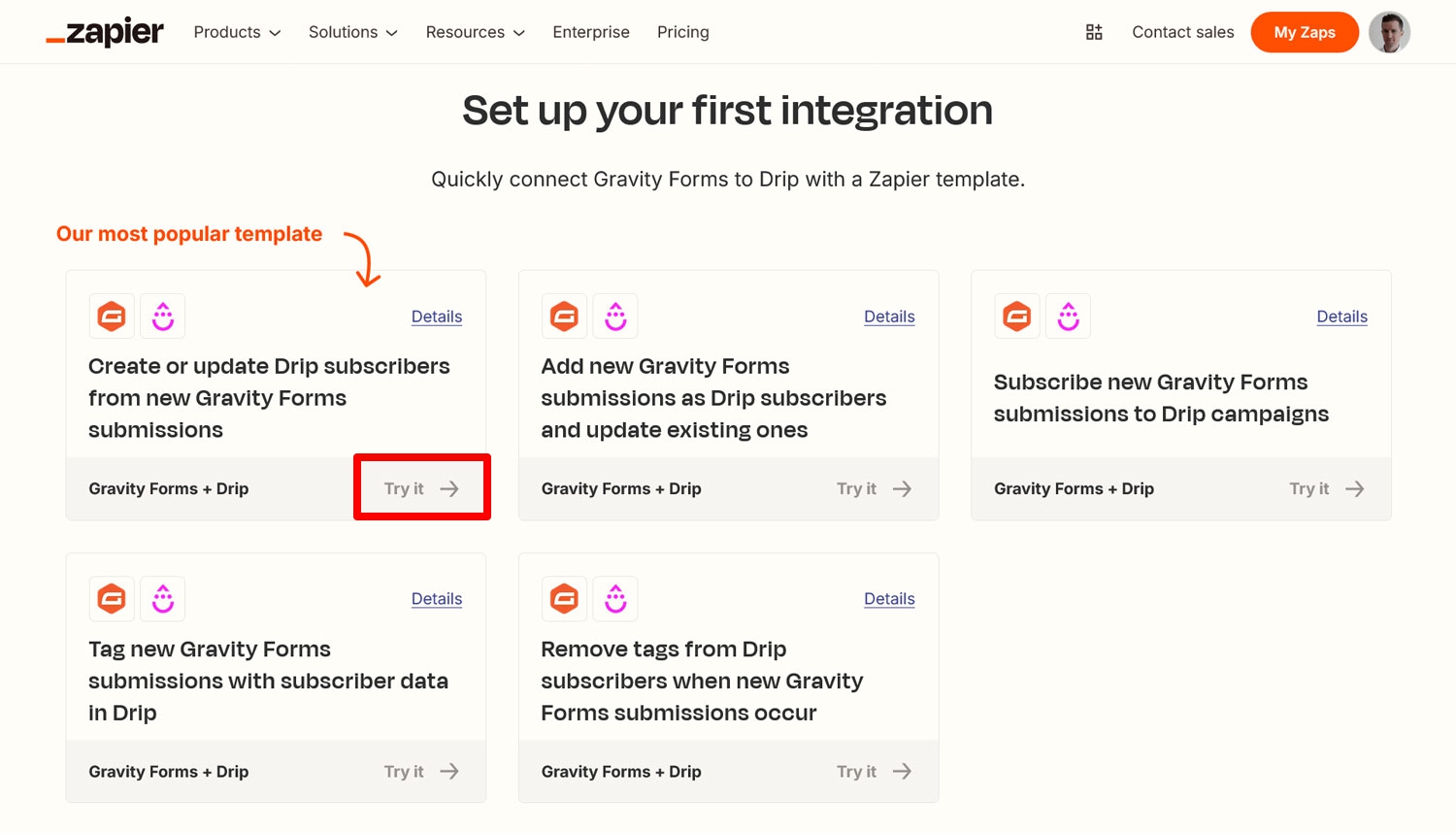Click Drip icon in 'Add new Gravity Forms submissions' card

pos(615,317)
